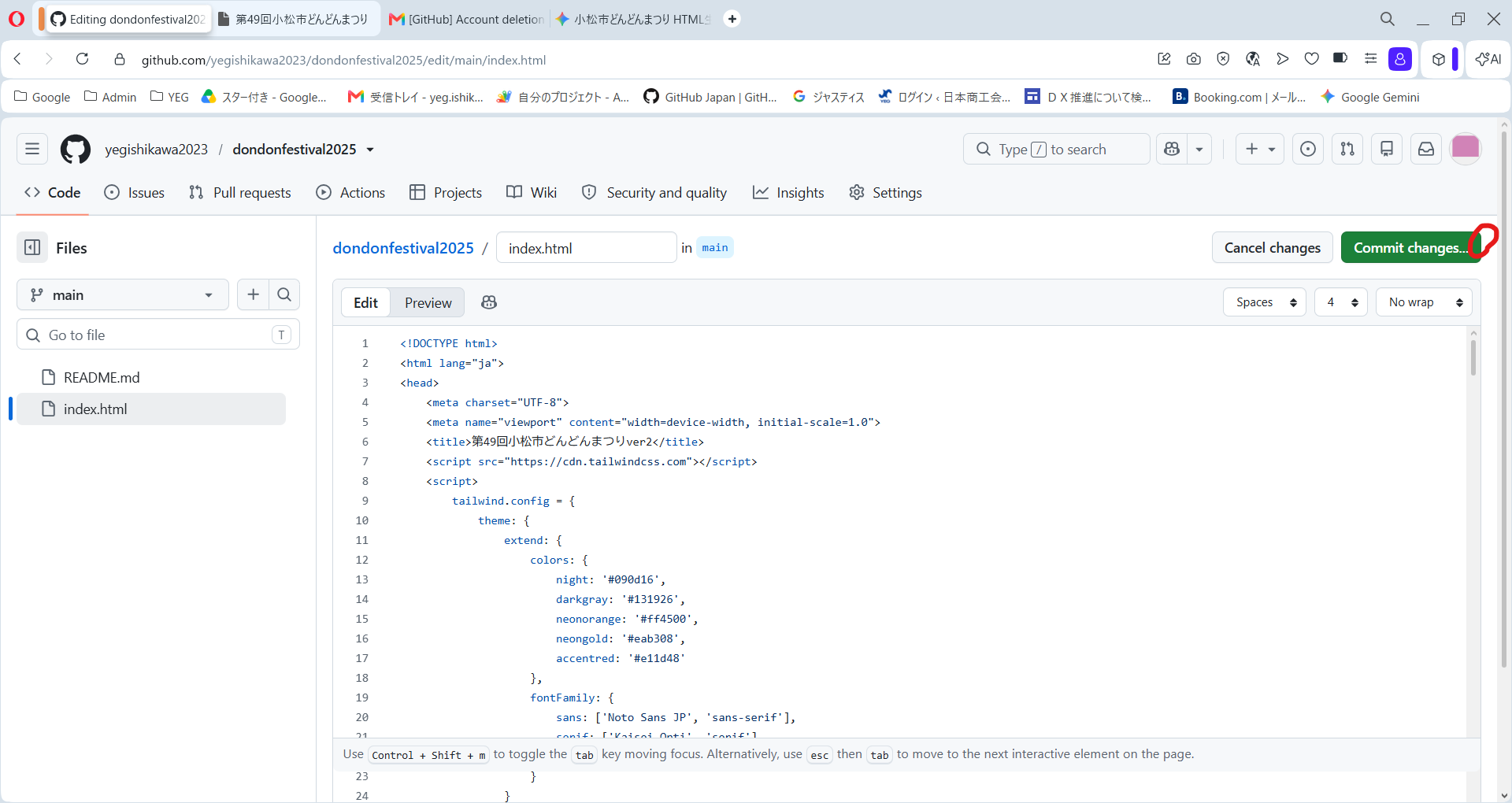1512x803 pixels.
Task: Open the Spaces indent mode dropdown
Action: pos(1265,302)
